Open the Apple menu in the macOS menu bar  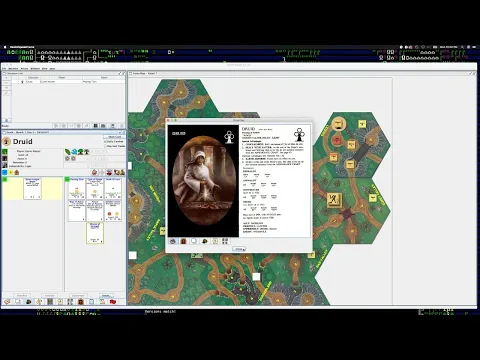pyautogui.click(x=5, y=47)
